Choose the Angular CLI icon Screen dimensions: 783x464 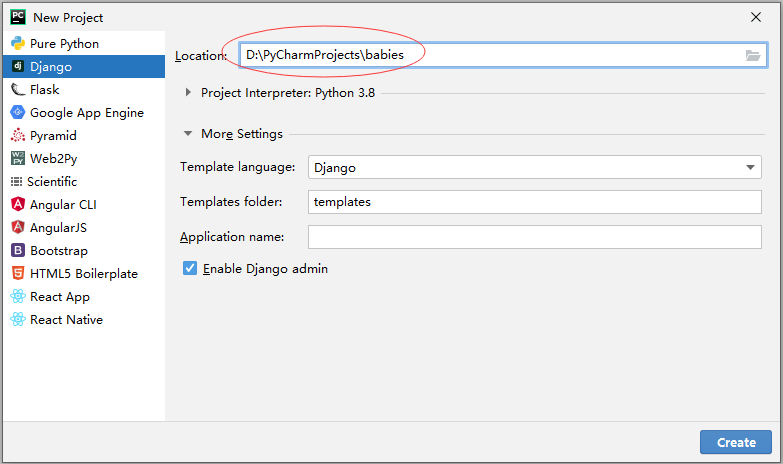(18, 205)
